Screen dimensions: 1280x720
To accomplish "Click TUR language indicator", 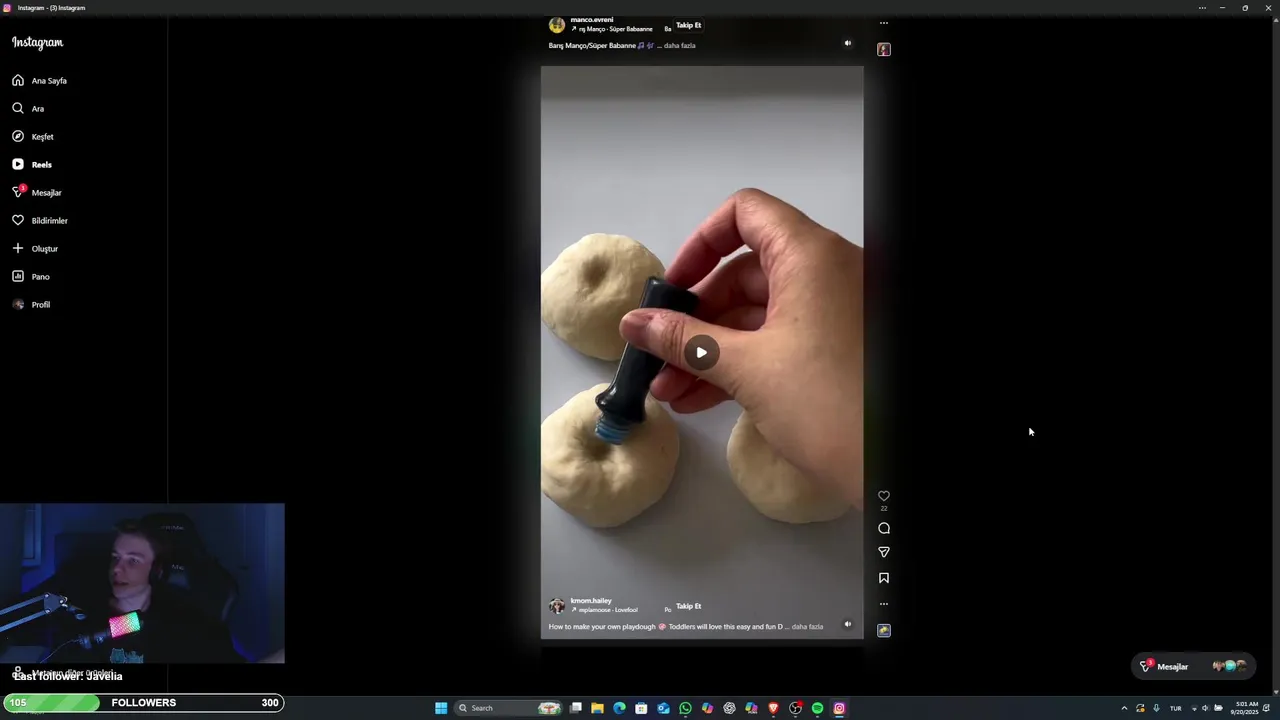I will pyautogui.click(x=1175, y=708).
